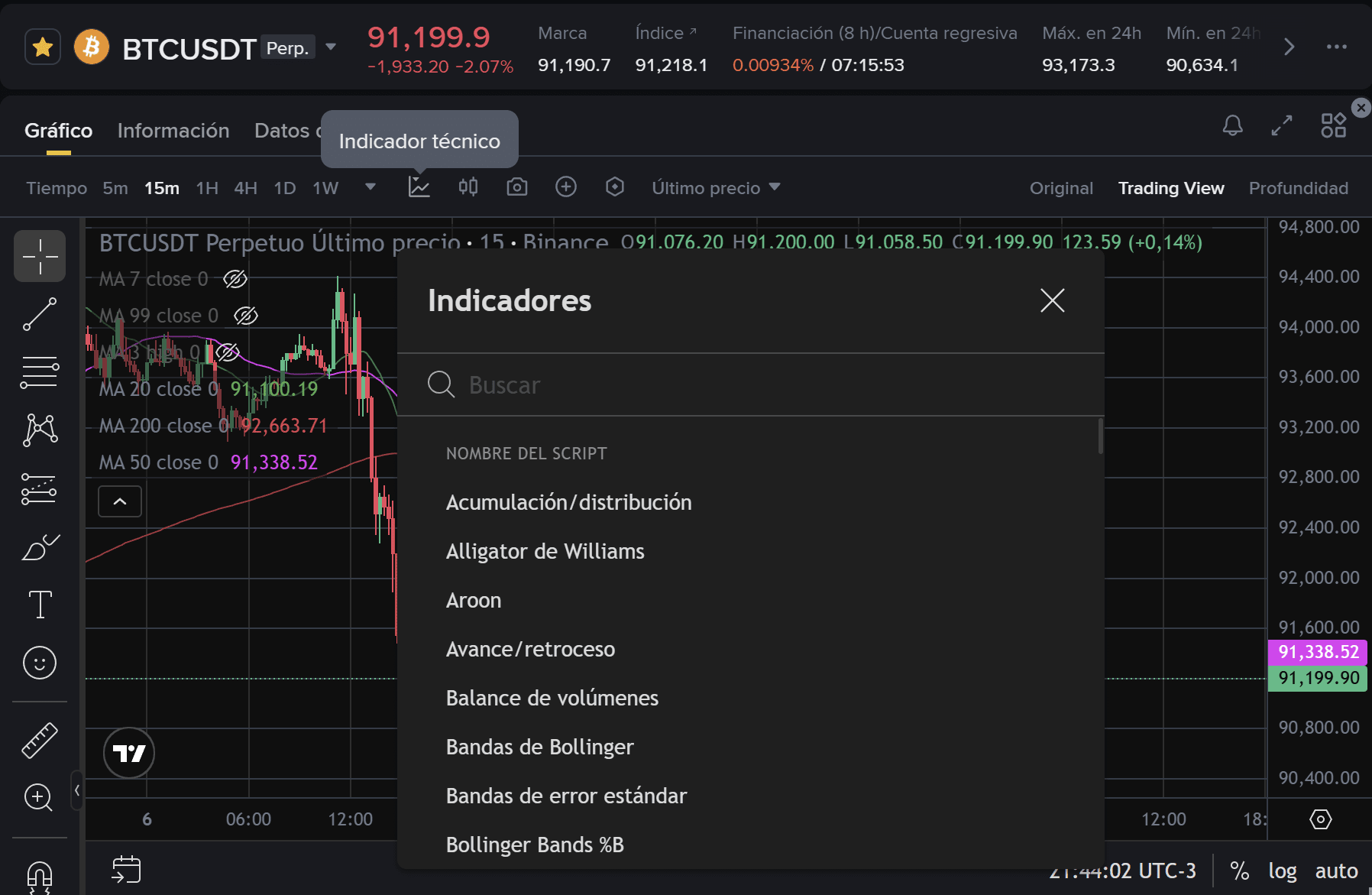Collapse the indicator legend list
Image resolution: width=1372 pixels, height=895 pixels.
120,501
